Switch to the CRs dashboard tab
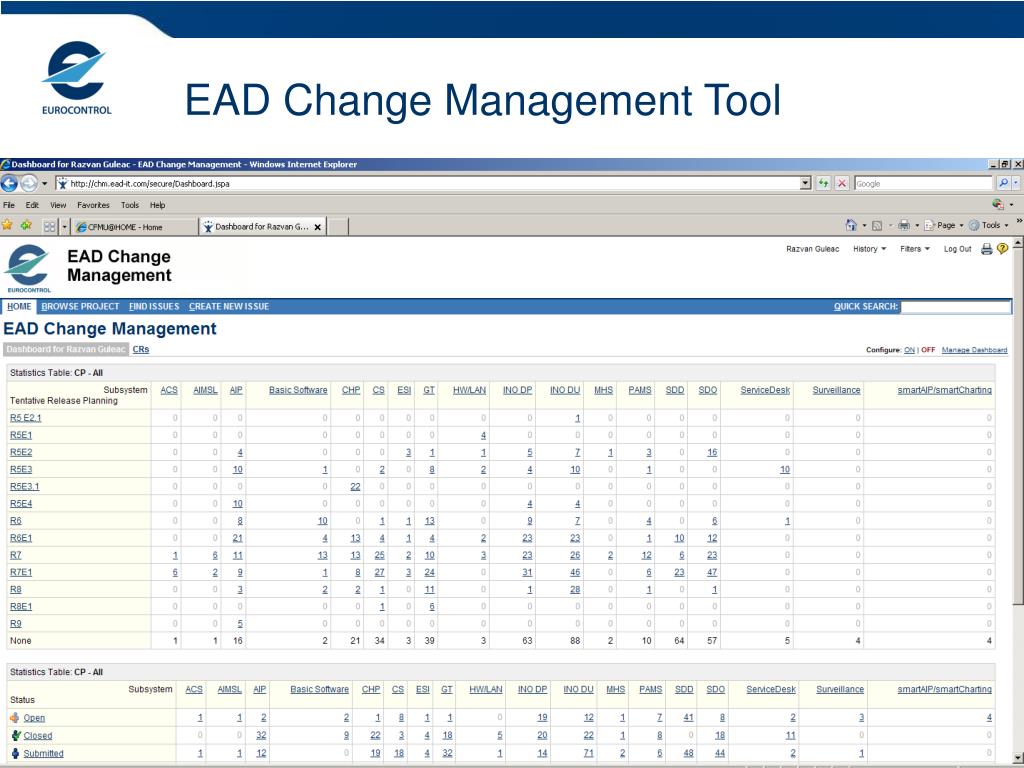 [x=140, y=349]
